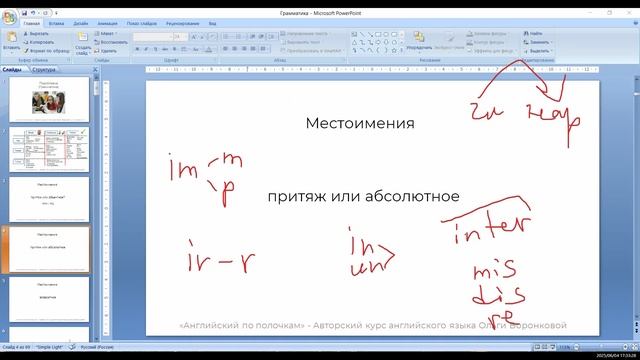
Task: Delete the slide with Удалить
Action: (105, 51)
